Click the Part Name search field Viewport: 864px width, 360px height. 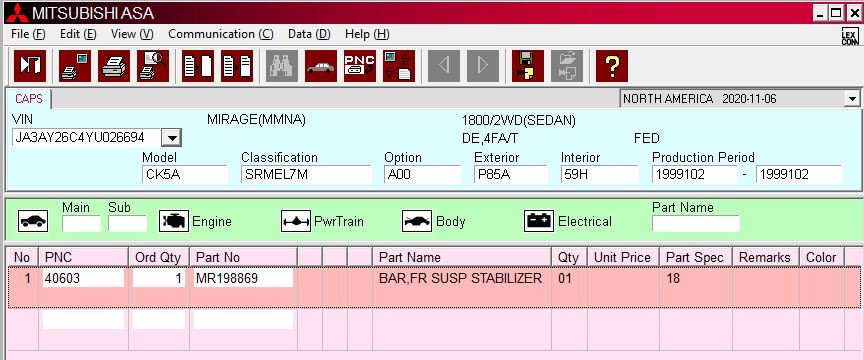[695, 223]
